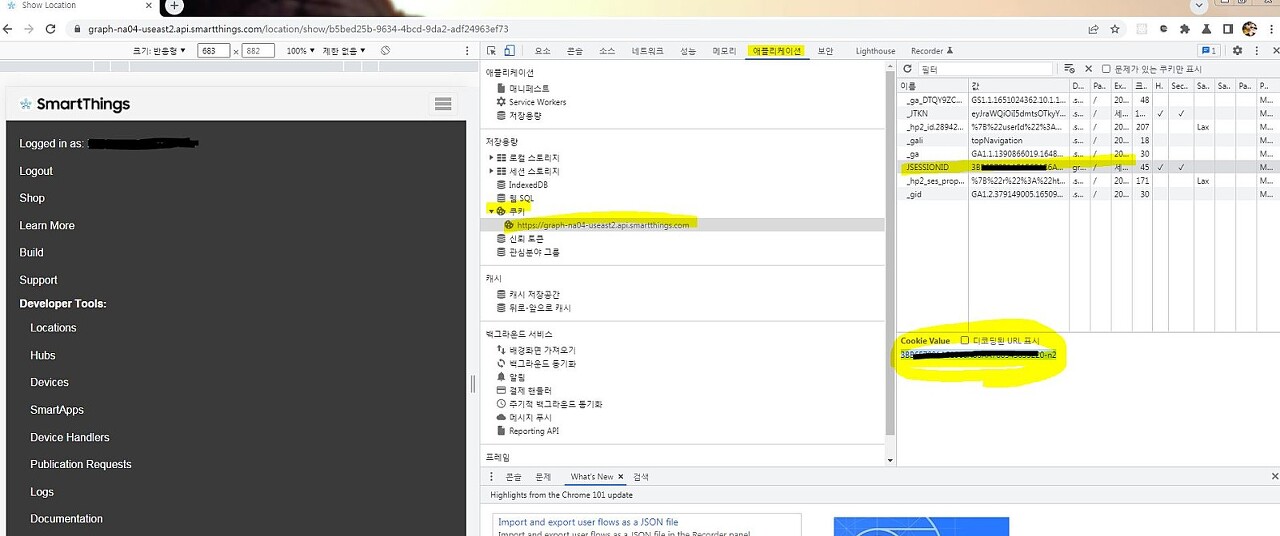The width and height of the screenshot is (1280, 536).
Task: Click the browser address bar URL
Action: pyautogui.click(x=298, y=29)
